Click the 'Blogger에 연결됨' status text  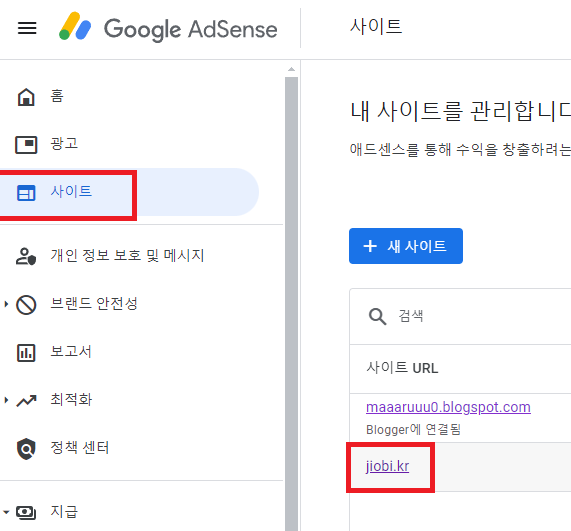pyautogui.click(x=414, y=429)
